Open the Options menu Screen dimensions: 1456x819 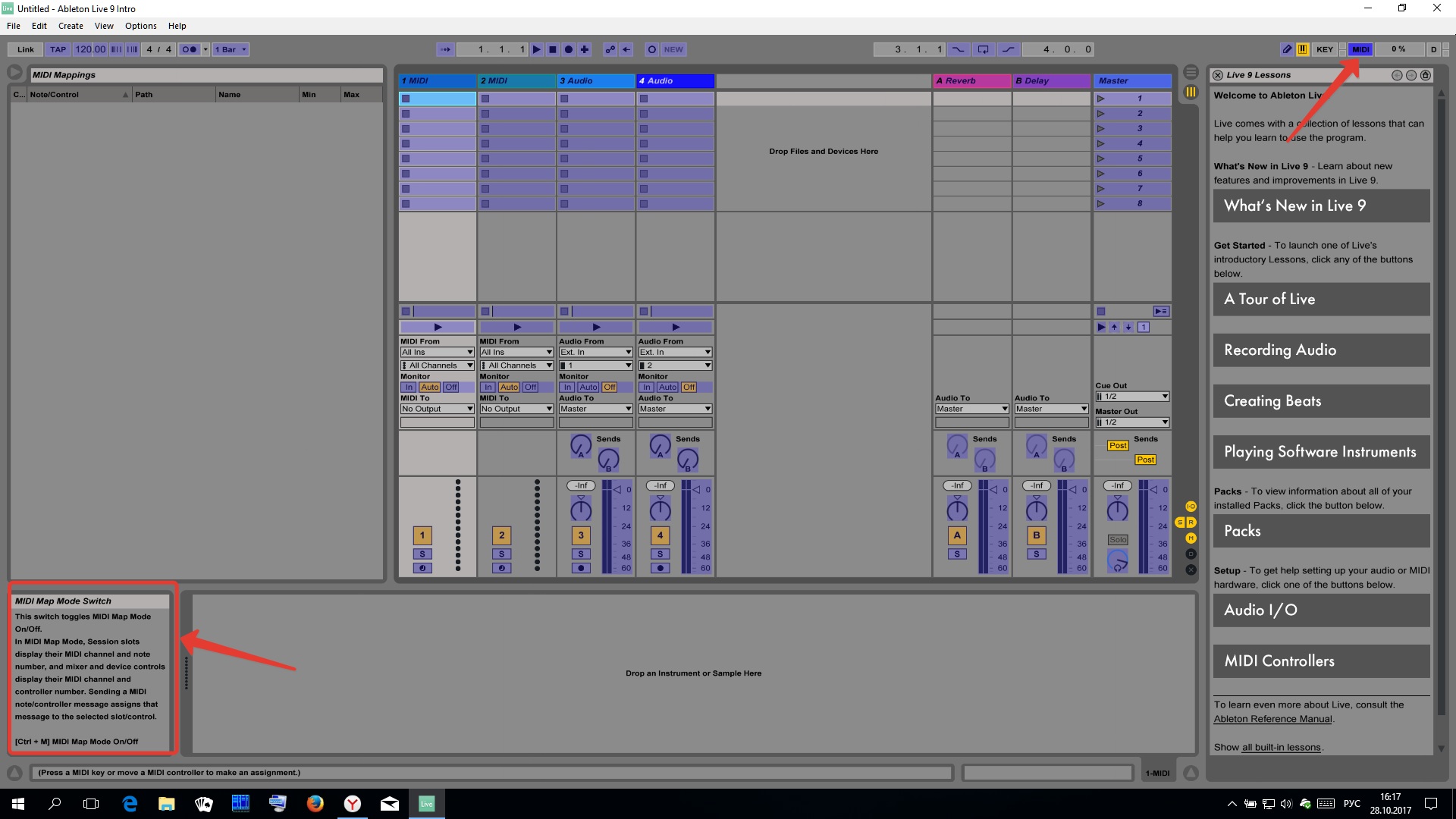click(140, 26)
